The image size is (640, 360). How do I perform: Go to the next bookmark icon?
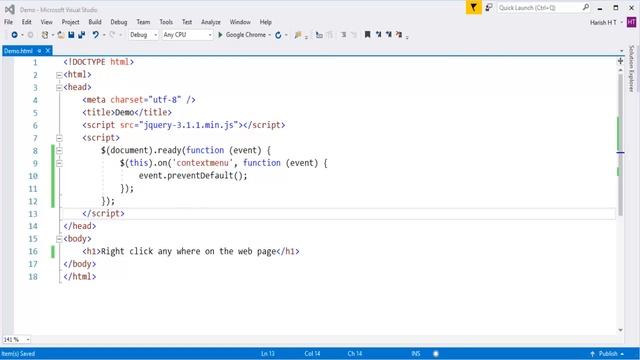click(389, 35)
